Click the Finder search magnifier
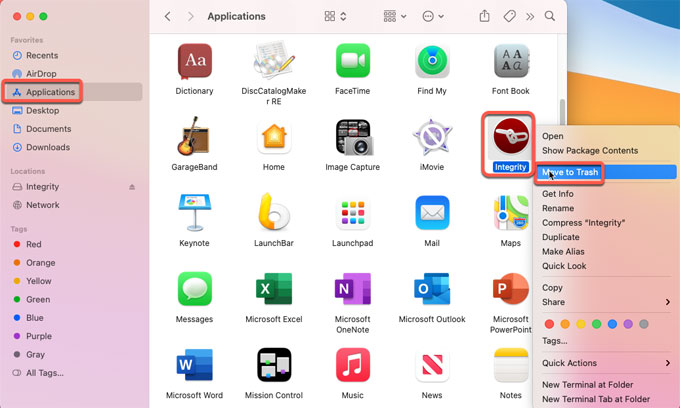This screenshot has width=680, height=408. (550, 17)
